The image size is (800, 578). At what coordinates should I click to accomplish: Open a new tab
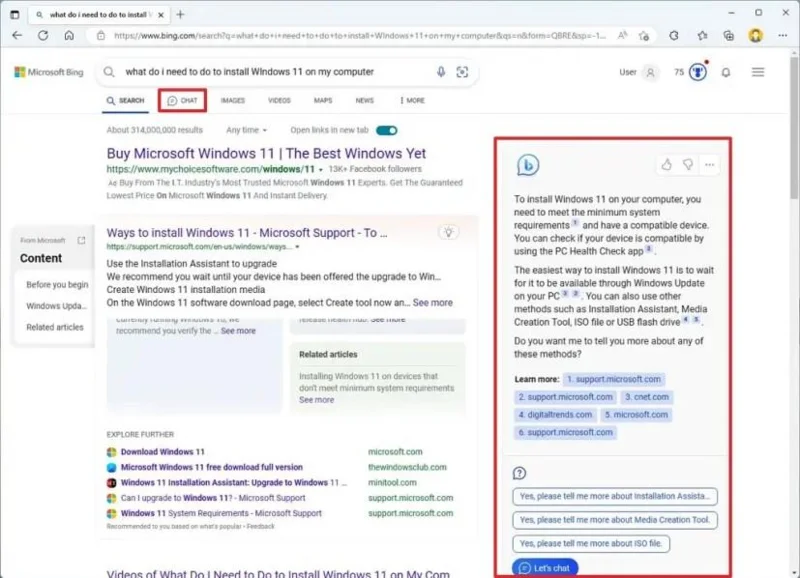(x=180, y=14)
